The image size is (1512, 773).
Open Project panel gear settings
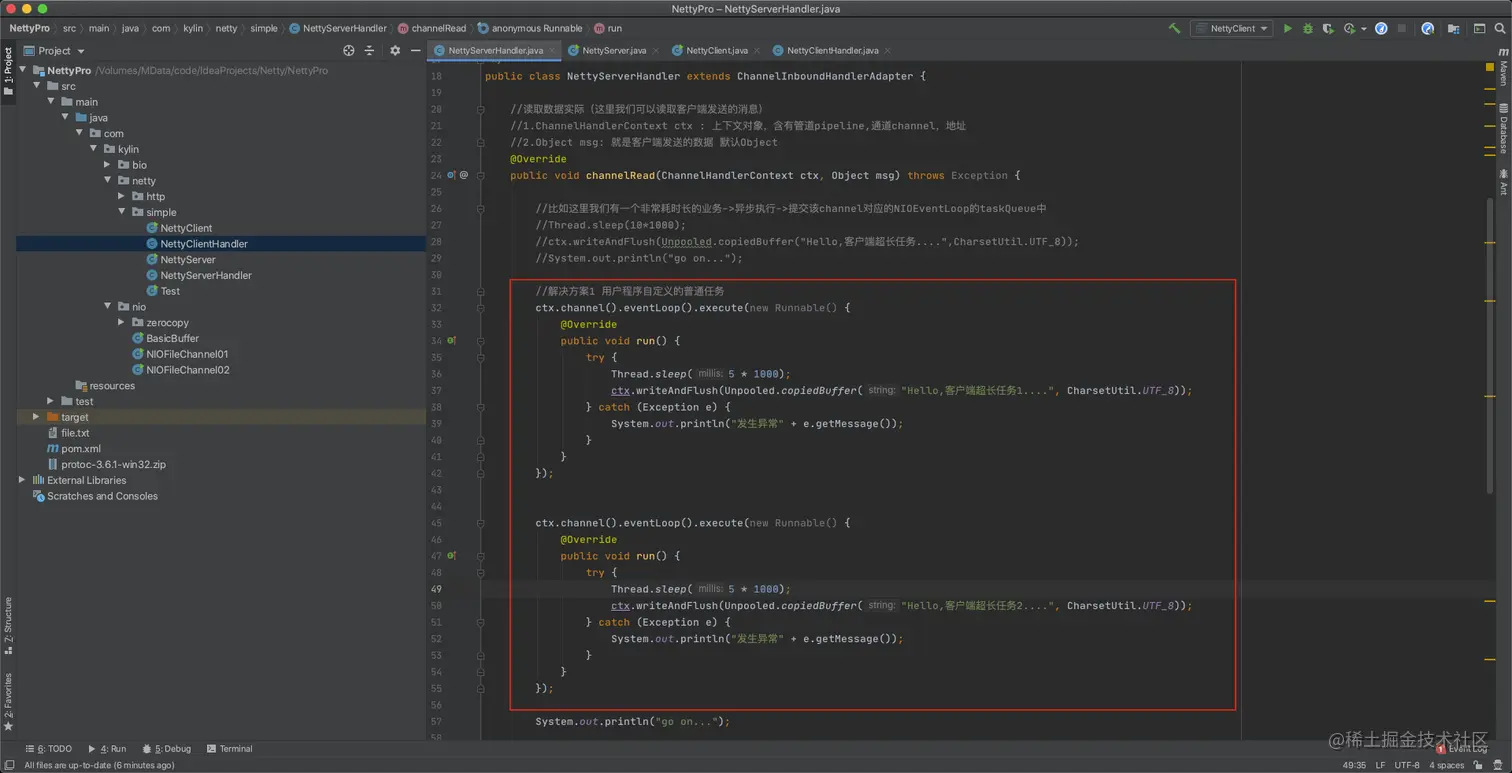[x=395, y=50]
